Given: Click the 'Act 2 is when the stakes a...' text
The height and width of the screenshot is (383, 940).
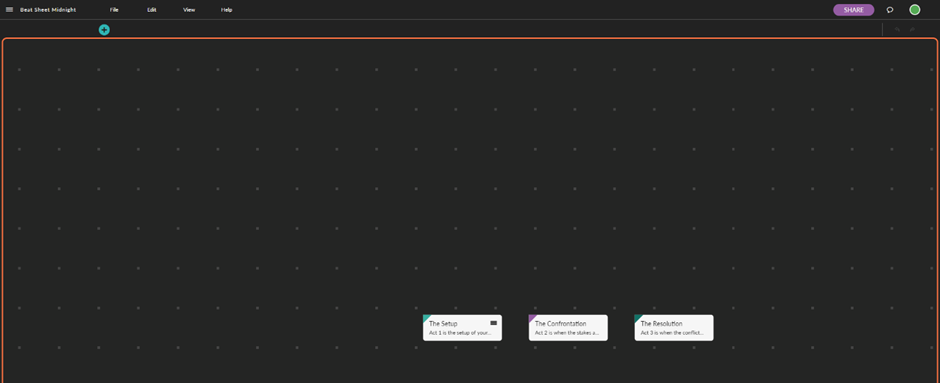Looking at the screenshot, I should [x=567, y=333].
